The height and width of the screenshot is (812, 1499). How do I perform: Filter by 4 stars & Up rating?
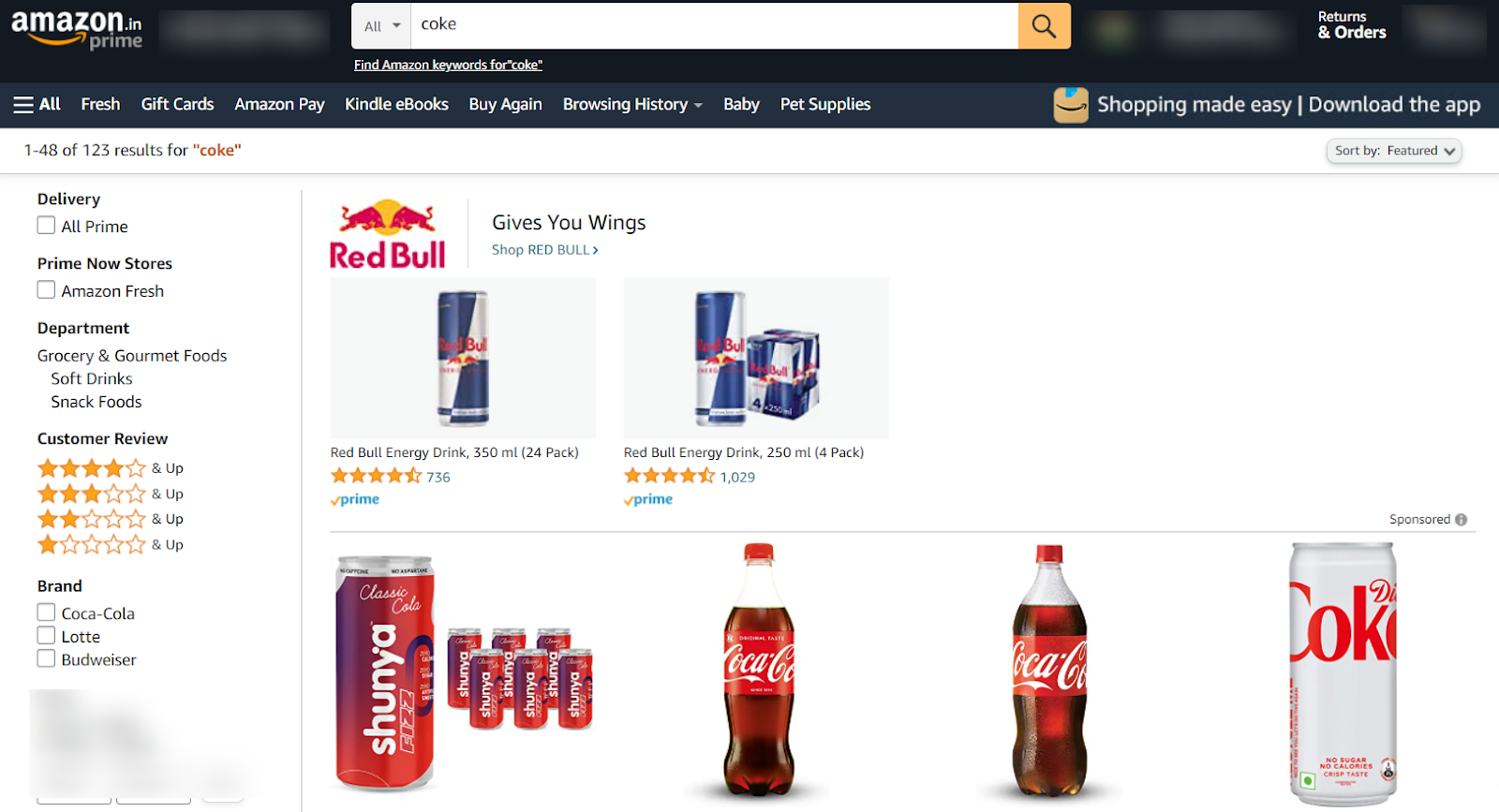coord(110,468)
